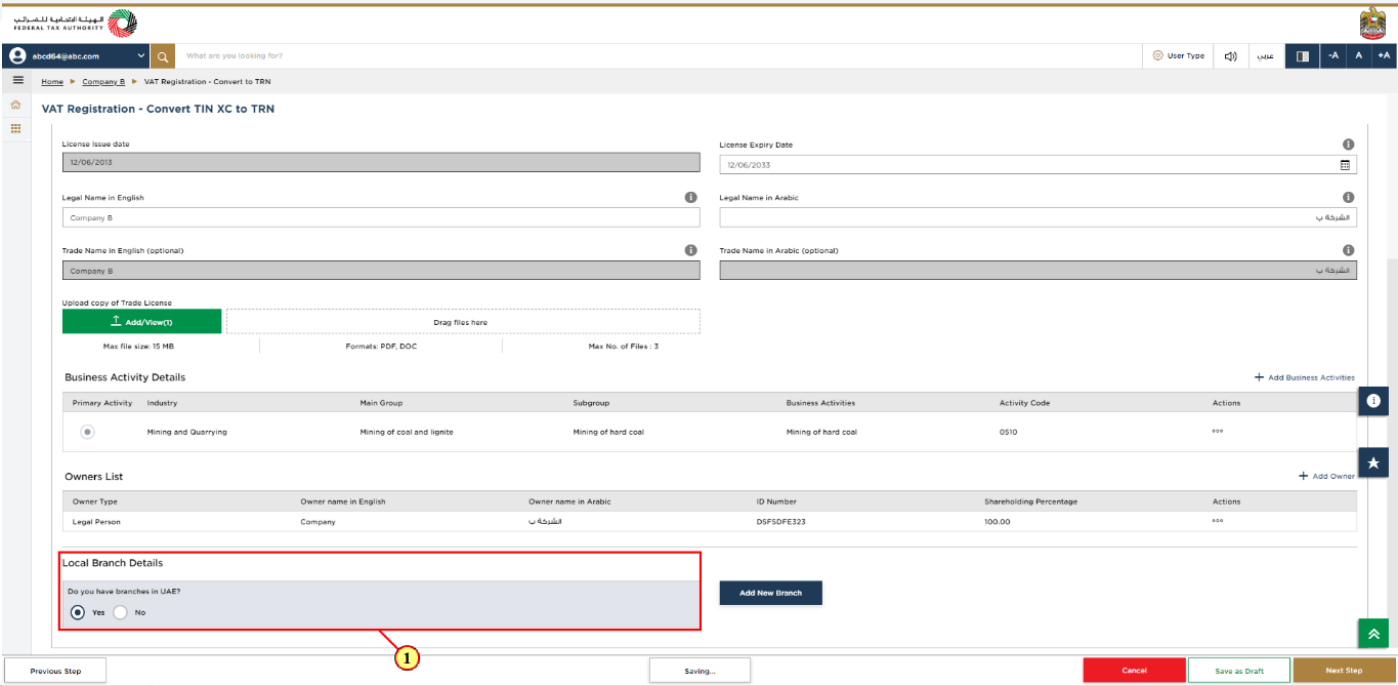Viewport: 1398px width, 686px height.
Task: Reset font size with A
Action: [x=1358, y=56]
